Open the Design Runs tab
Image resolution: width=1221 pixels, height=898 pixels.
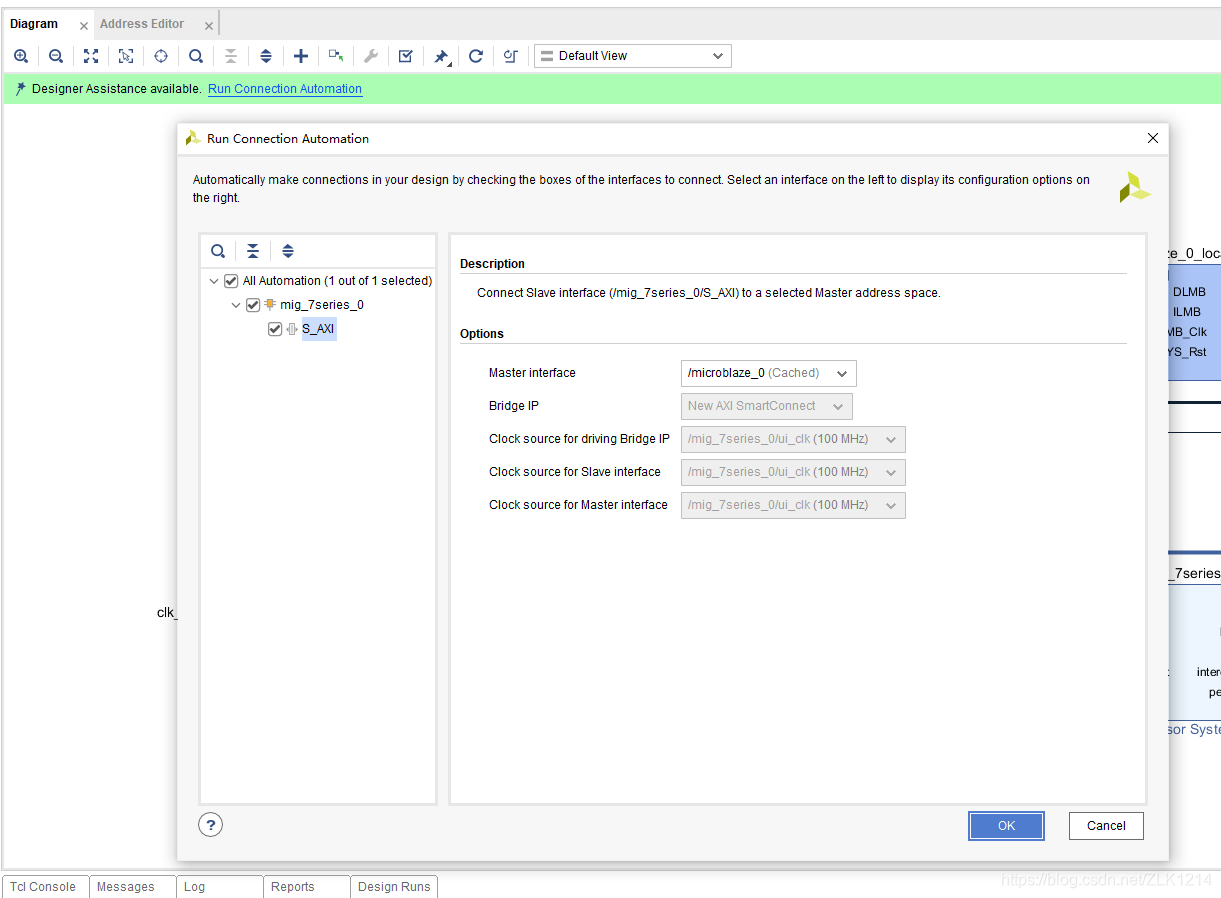[394, 887]
